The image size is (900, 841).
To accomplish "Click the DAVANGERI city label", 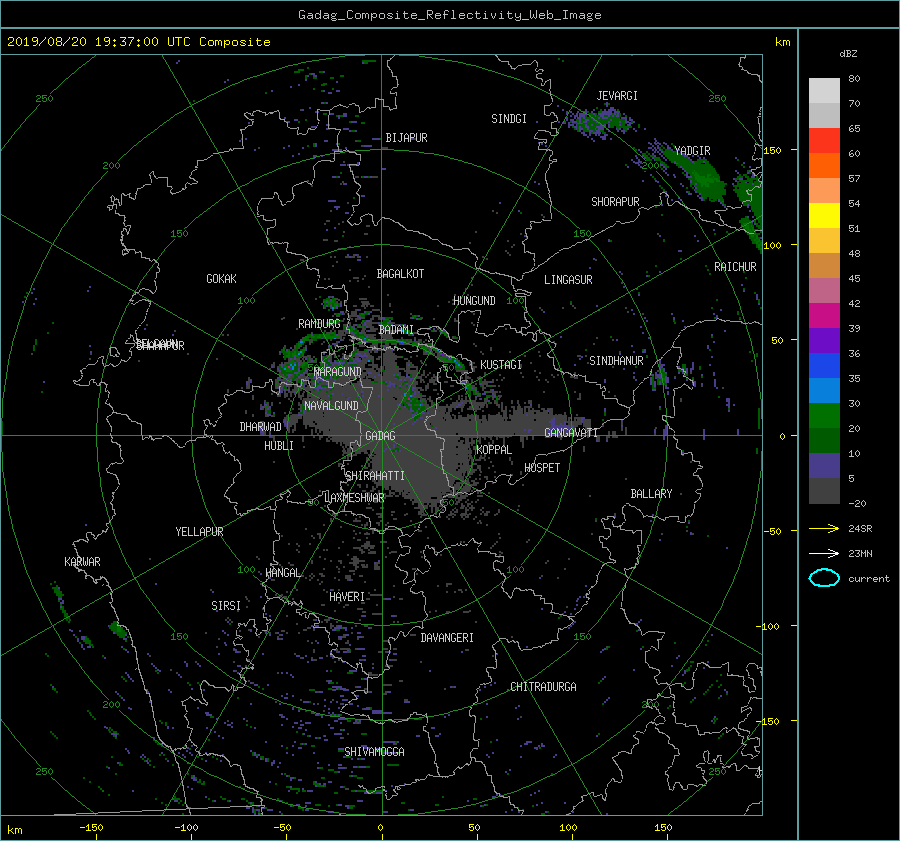I will click(447, 638).
